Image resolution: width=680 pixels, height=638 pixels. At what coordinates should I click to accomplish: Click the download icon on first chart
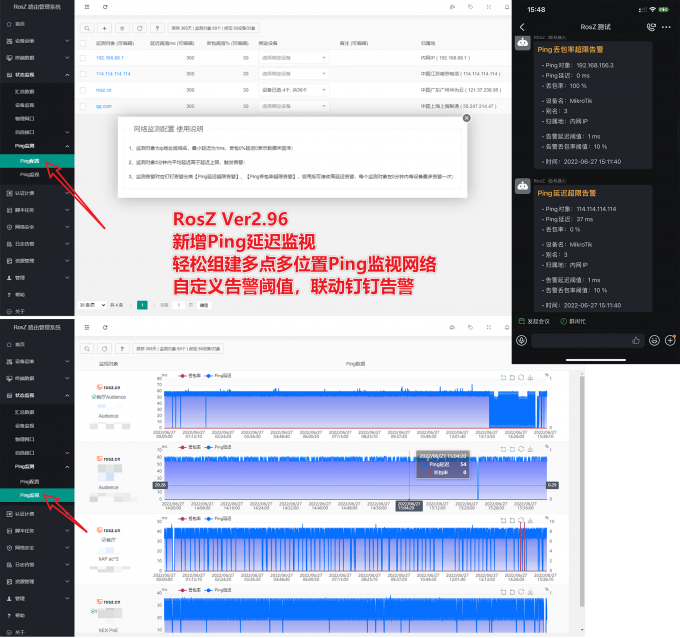[x=530, y=378]
